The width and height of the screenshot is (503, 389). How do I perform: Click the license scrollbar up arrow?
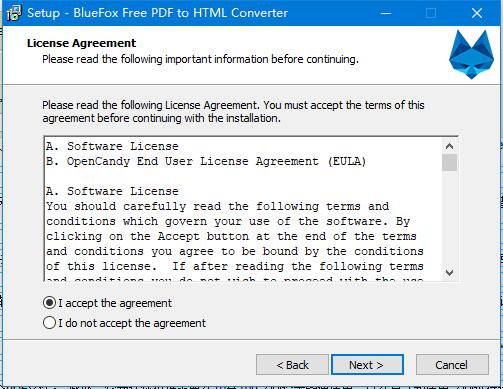click(449, 146)
